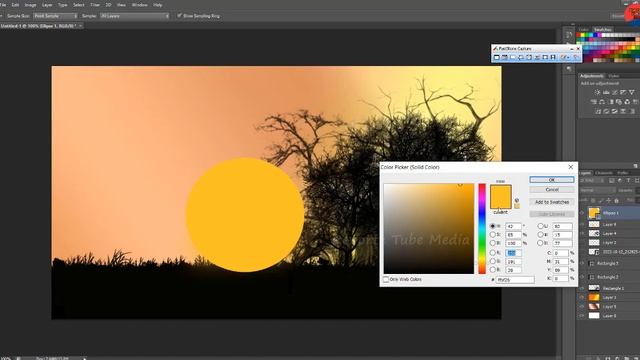Filter layers by type (T) icon
This screenshot has height=360, width=640.
tap(629, 180)
